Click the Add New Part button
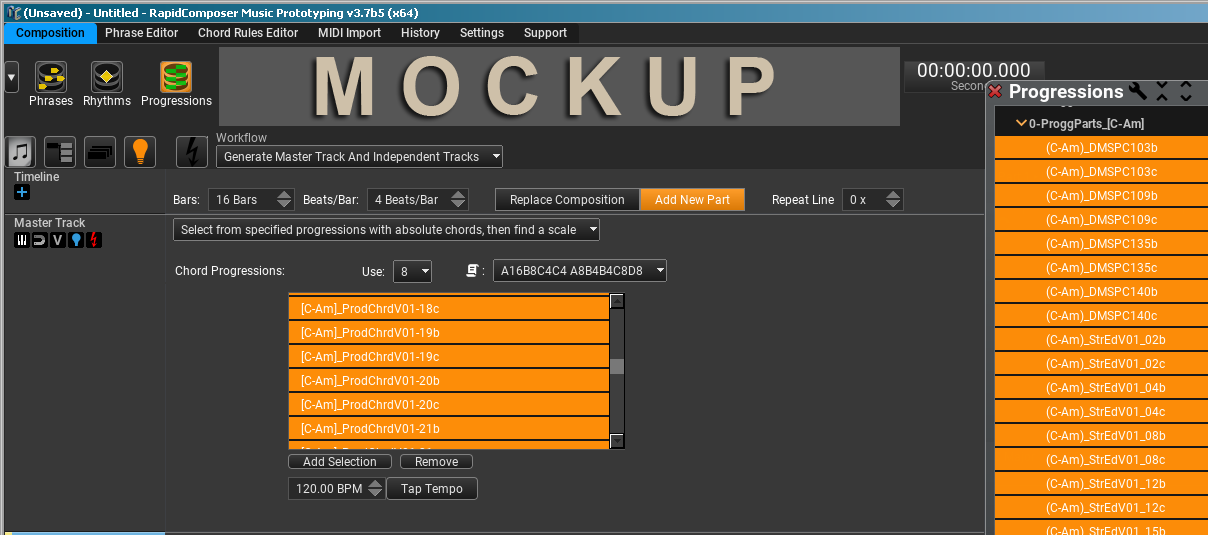The height and width of the screenshot is (535, 1208). pyautogui.click(x=692, y=200)
